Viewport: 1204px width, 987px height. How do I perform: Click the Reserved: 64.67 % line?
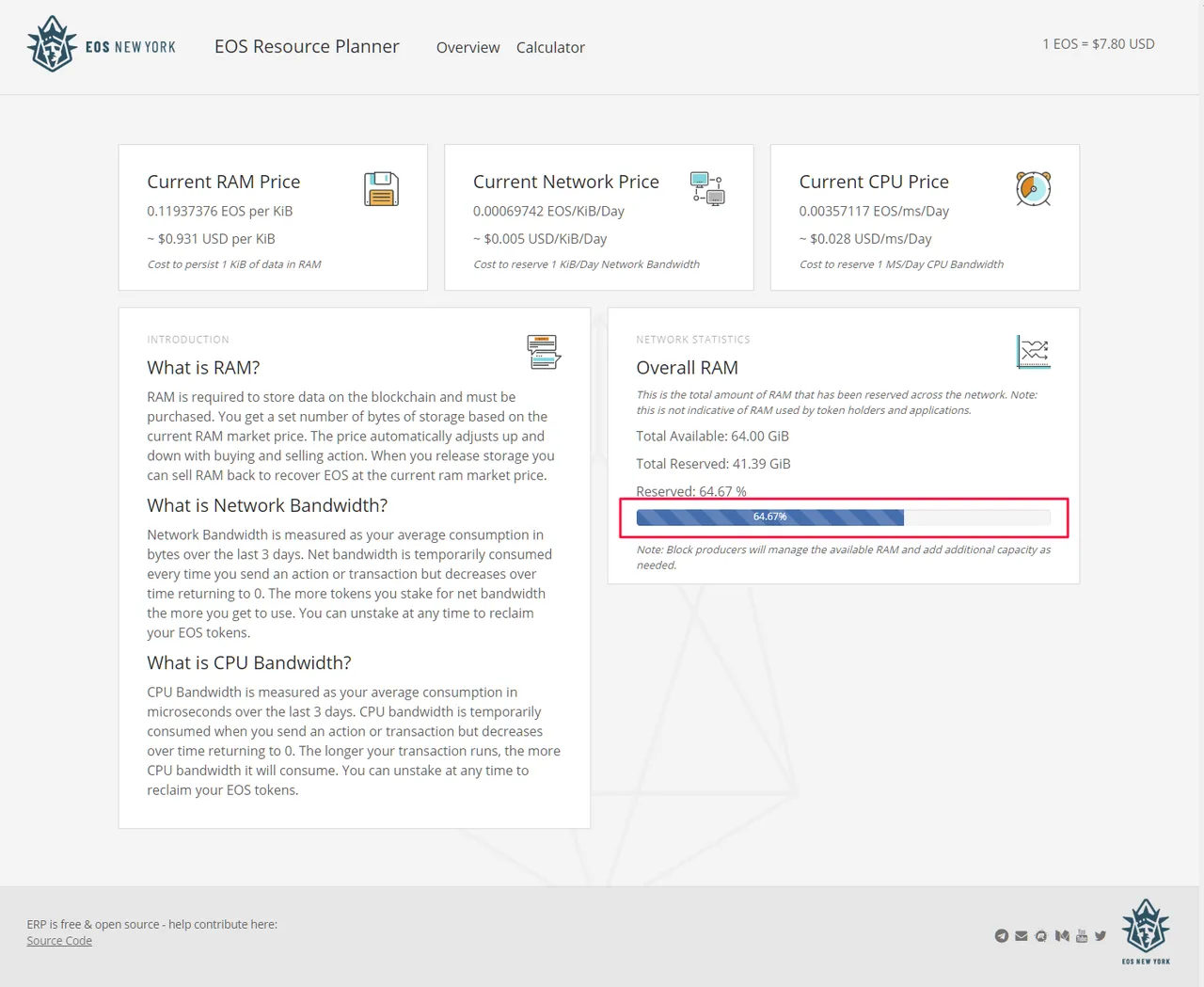691,491
